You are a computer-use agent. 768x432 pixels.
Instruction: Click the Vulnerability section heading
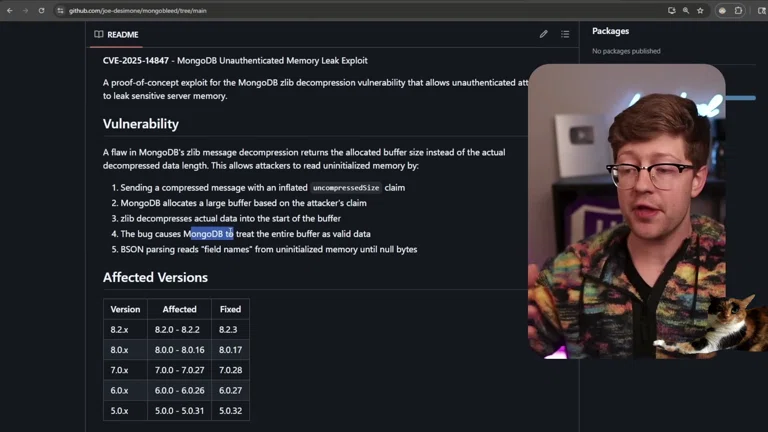coord(140,124)
